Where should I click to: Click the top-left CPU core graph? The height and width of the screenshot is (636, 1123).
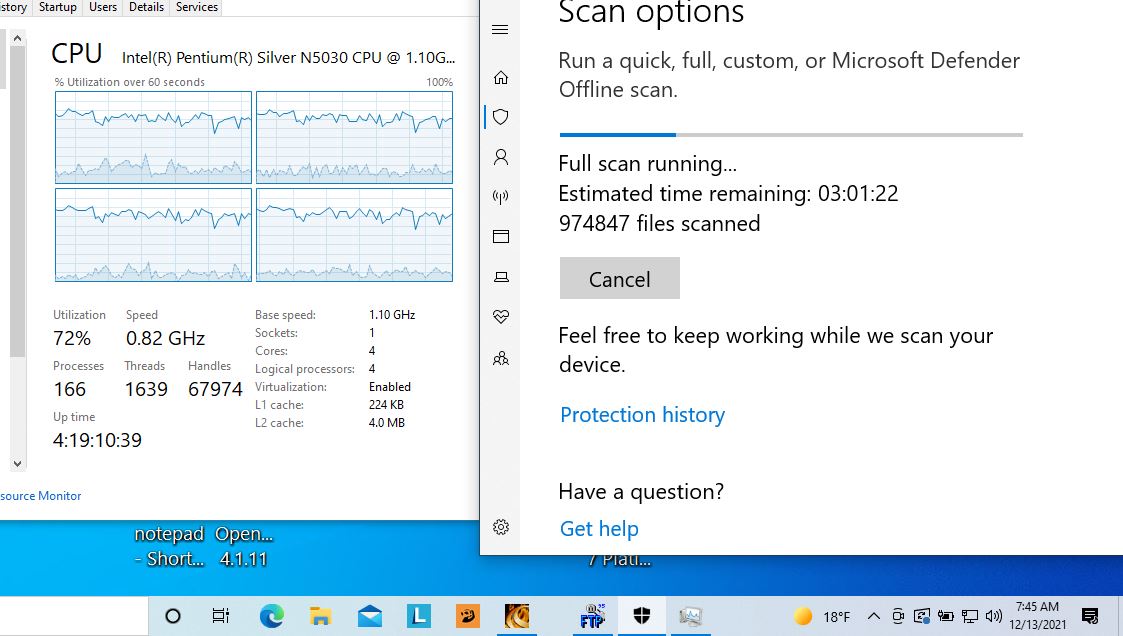(153, 138)
